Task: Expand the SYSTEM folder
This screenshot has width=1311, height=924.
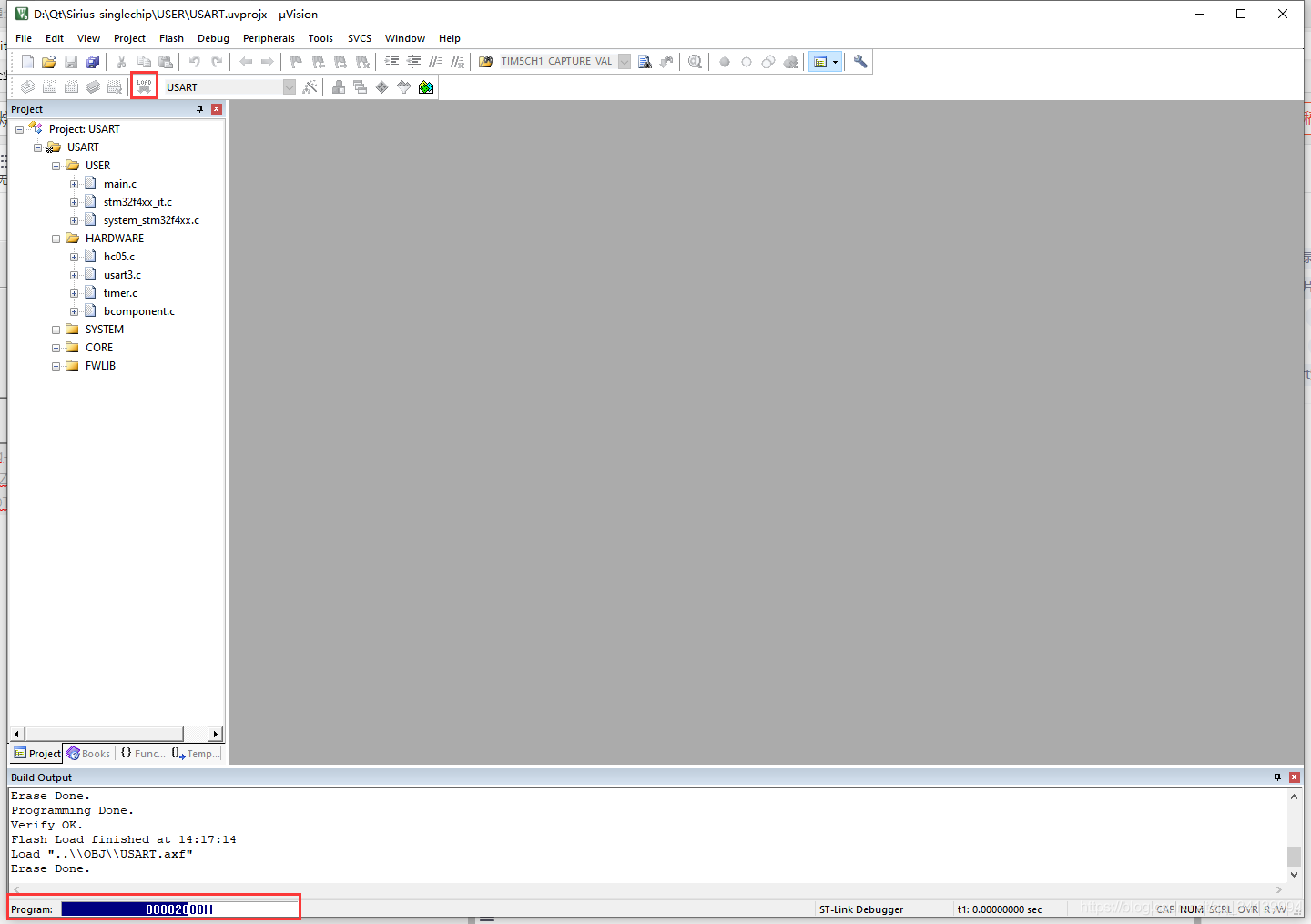Action: point(56,330)
